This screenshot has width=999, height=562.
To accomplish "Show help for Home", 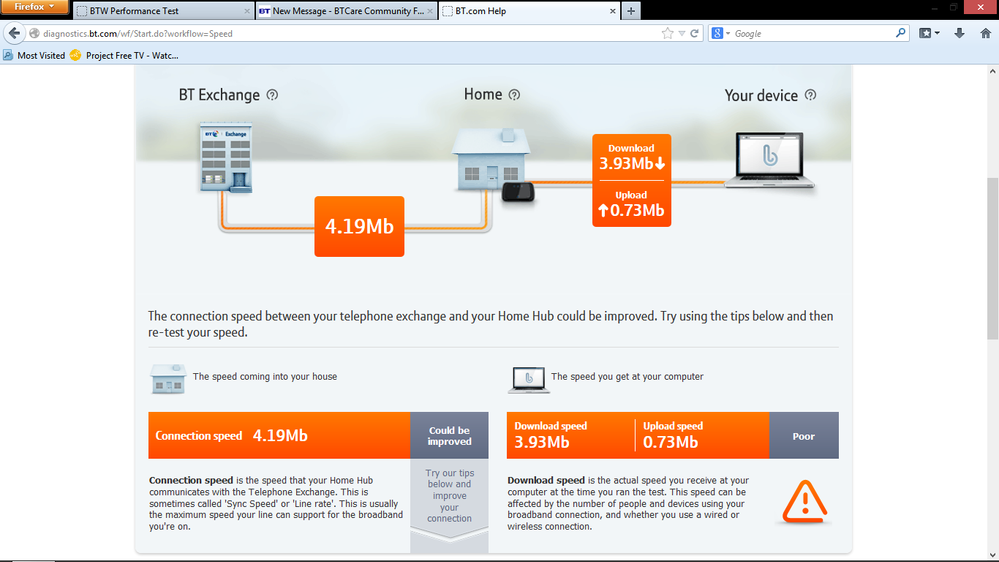I will (514, 95).
